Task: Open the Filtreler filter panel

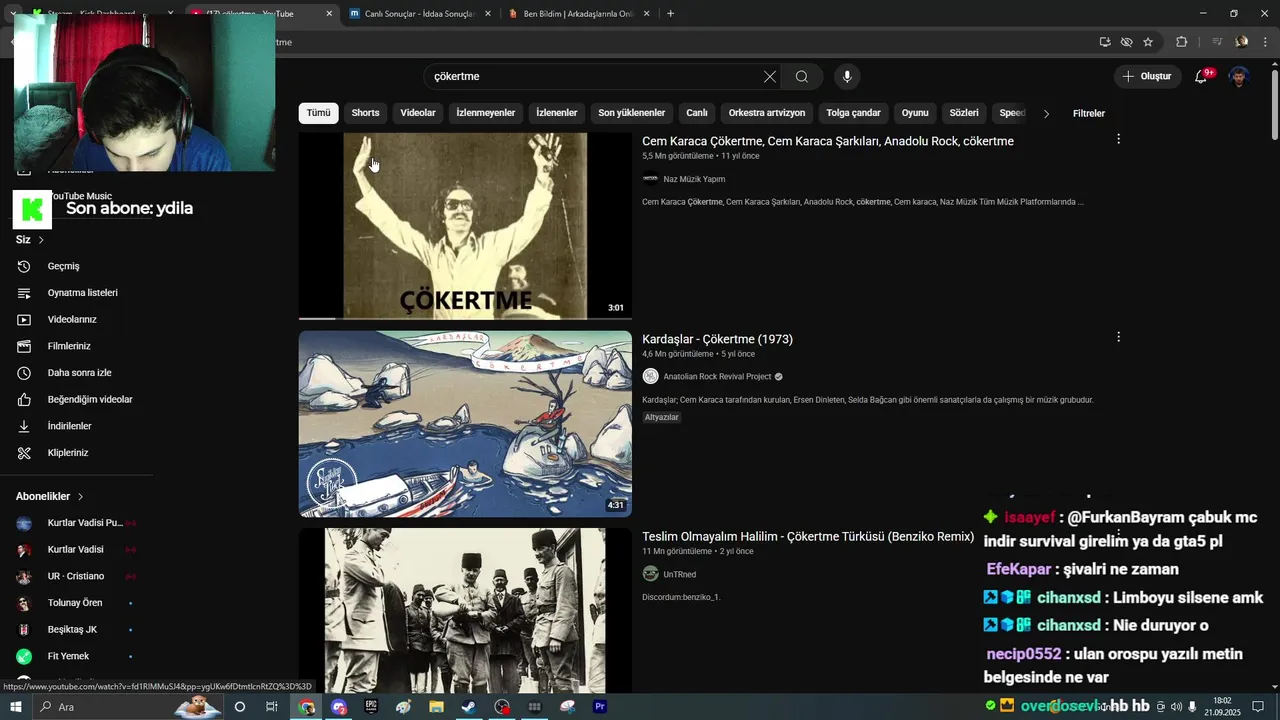Action: tap(1089, 113)
